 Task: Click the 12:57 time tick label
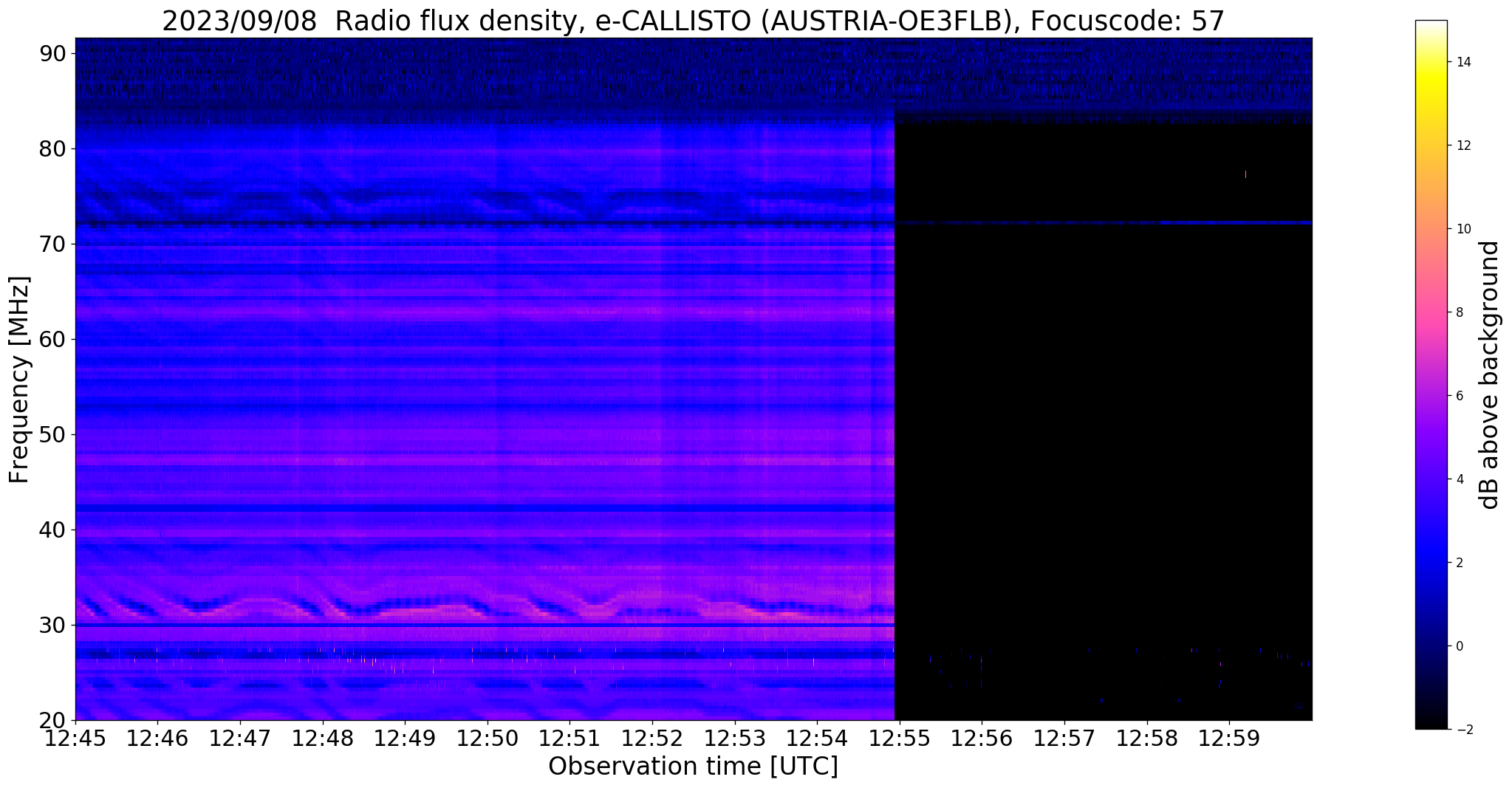point(1064,739)
